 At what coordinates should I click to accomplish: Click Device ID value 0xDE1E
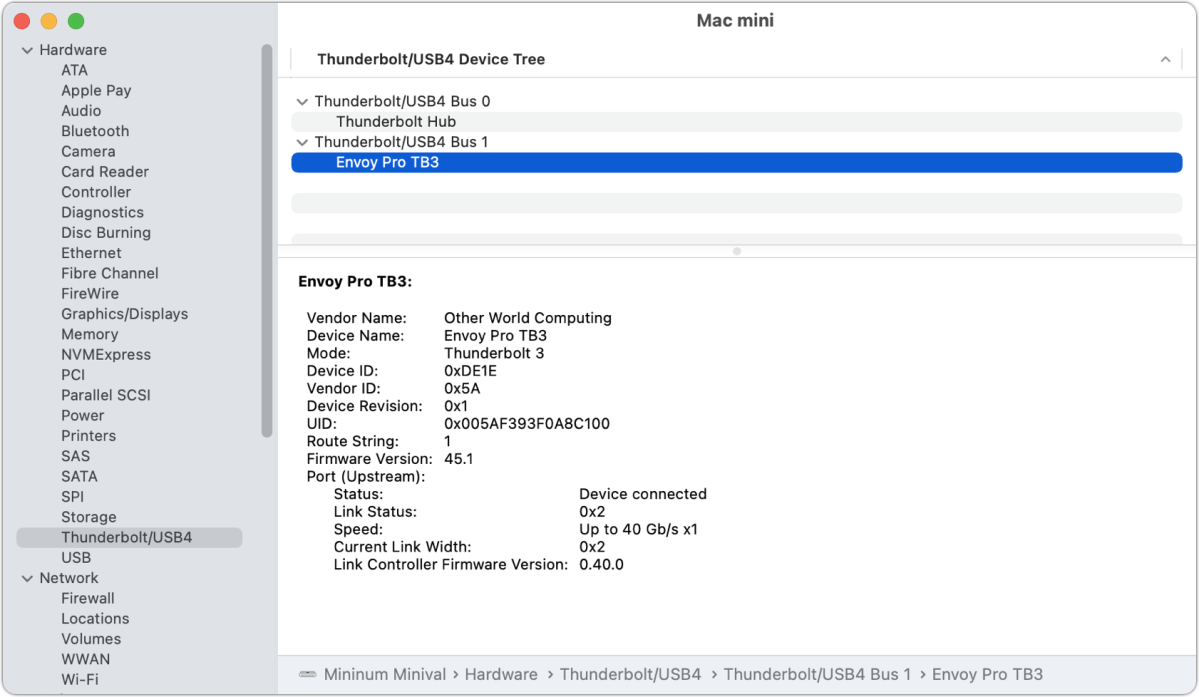tap(470, 371)
